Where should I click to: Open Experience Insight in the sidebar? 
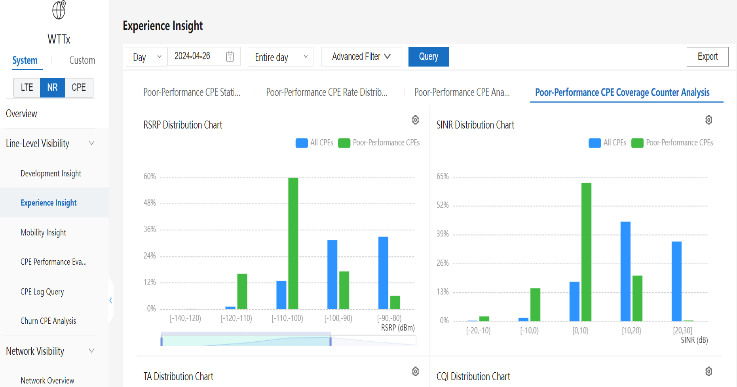click(x=48, y=203)
